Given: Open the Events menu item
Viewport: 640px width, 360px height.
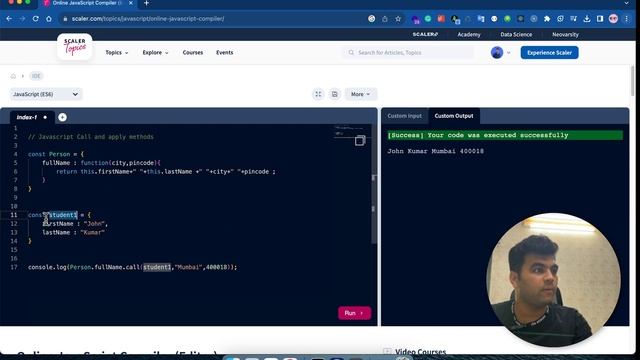Looking at the screenshot, I should coord(224,53).
